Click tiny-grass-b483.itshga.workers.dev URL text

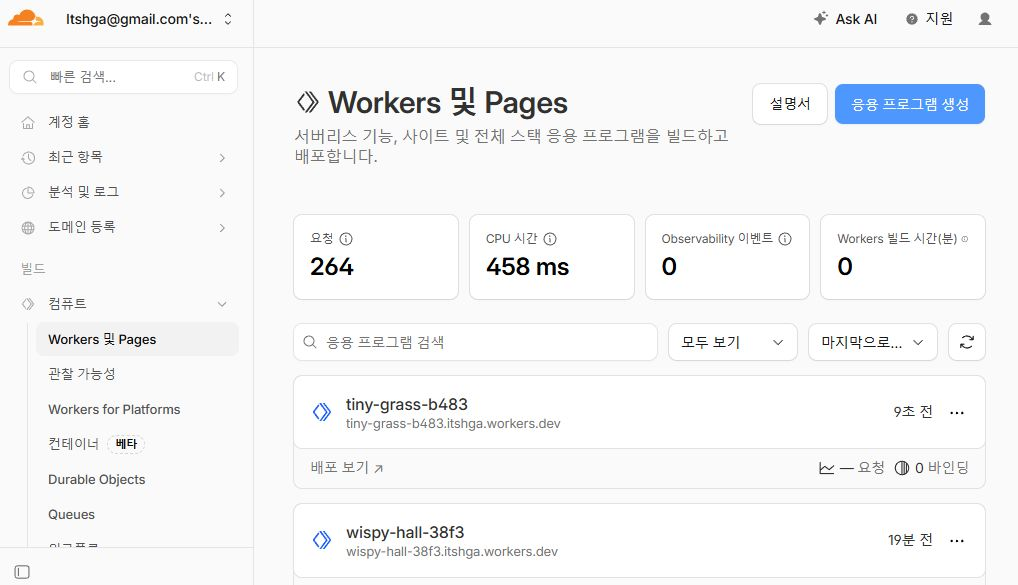point(453,423)
